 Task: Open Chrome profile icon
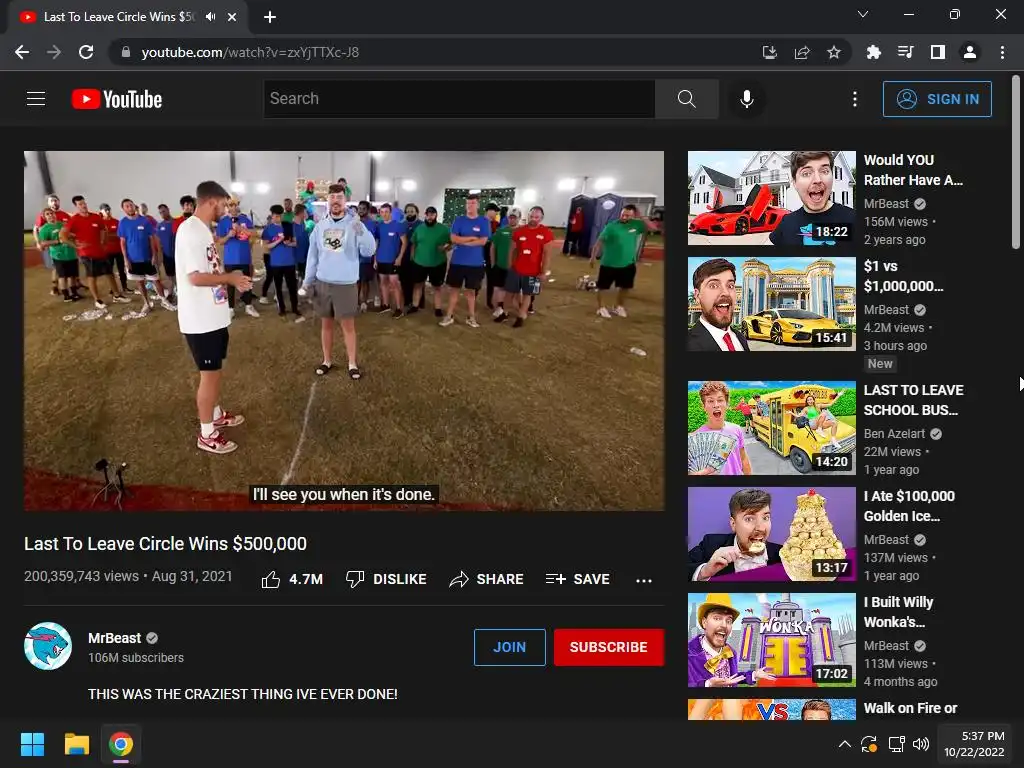pyautogui.click(x=970, y=52)
